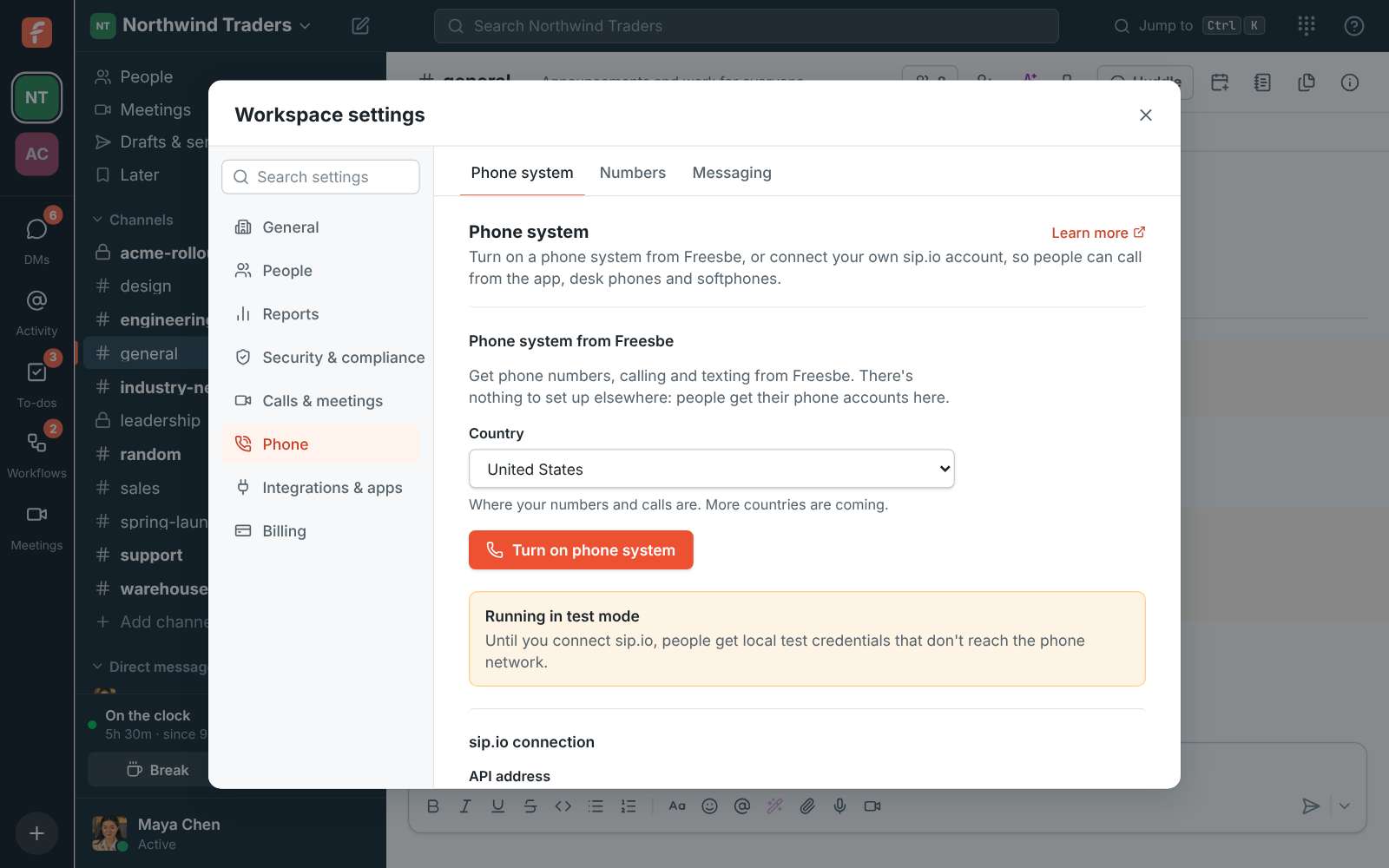The width and height of the screenshot is (1389, 868).
Task: Open Integrations & apps settings
Action: [x=320, y=488]
